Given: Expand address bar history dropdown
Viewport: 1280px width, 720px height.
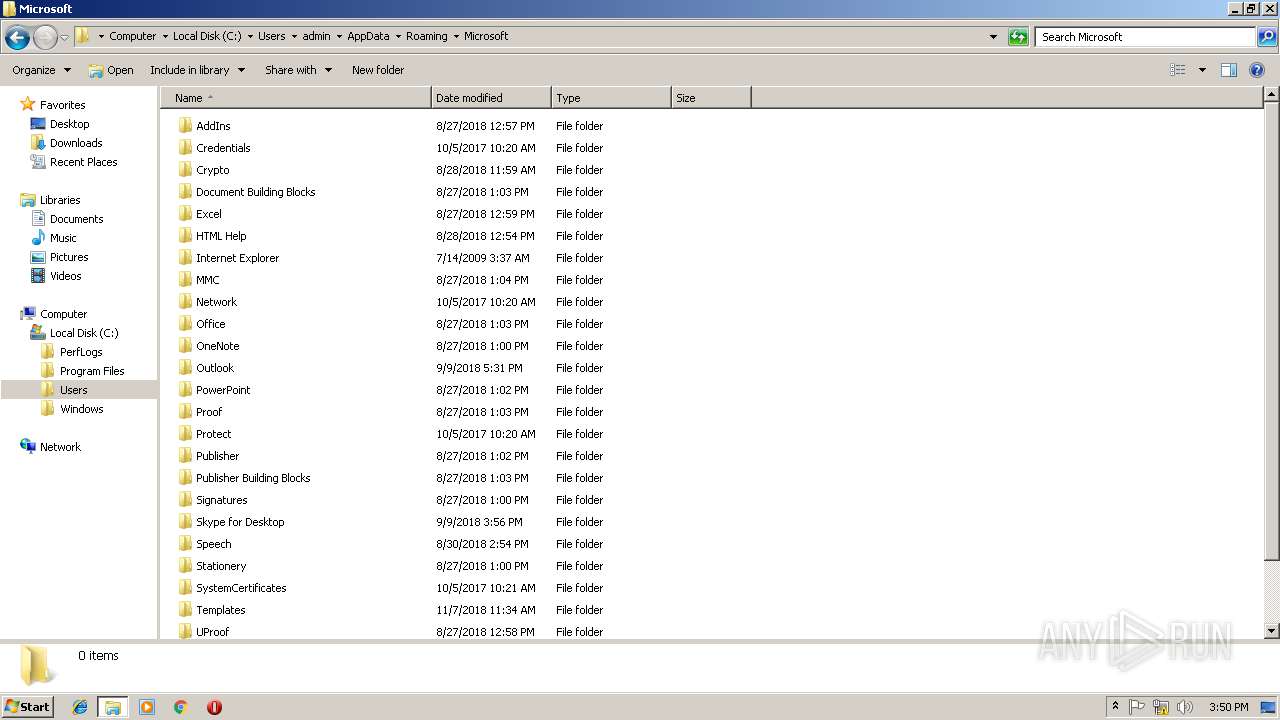Looking at the screenshot, I should (x=993, y=37).
